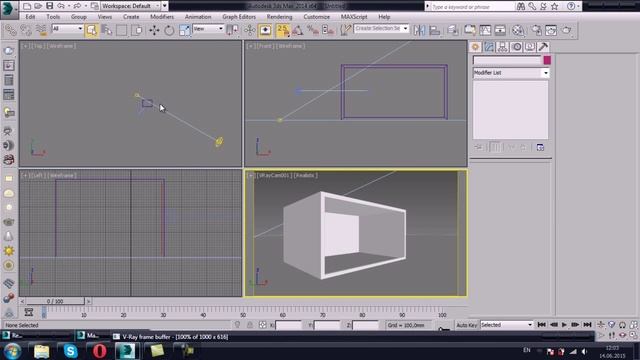Click the Open File folder icon
The height and width of the screenshot is (360, 640).
click(x=38, y=6)
